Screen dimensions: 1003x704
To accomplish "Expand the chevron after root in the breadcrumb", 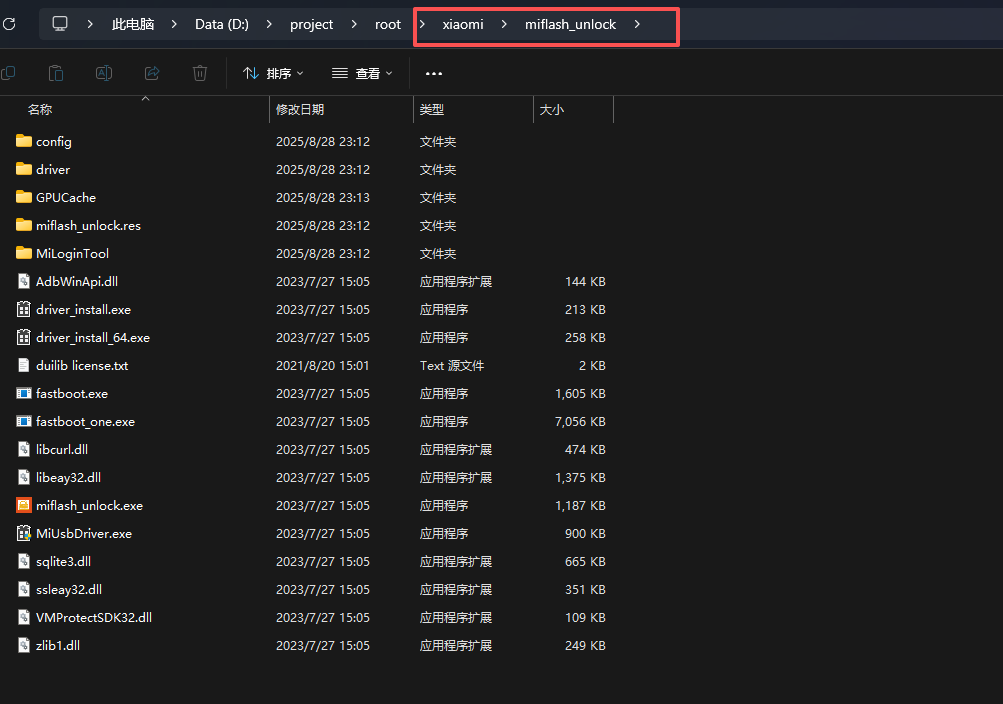I will click(x=422, y=24).
